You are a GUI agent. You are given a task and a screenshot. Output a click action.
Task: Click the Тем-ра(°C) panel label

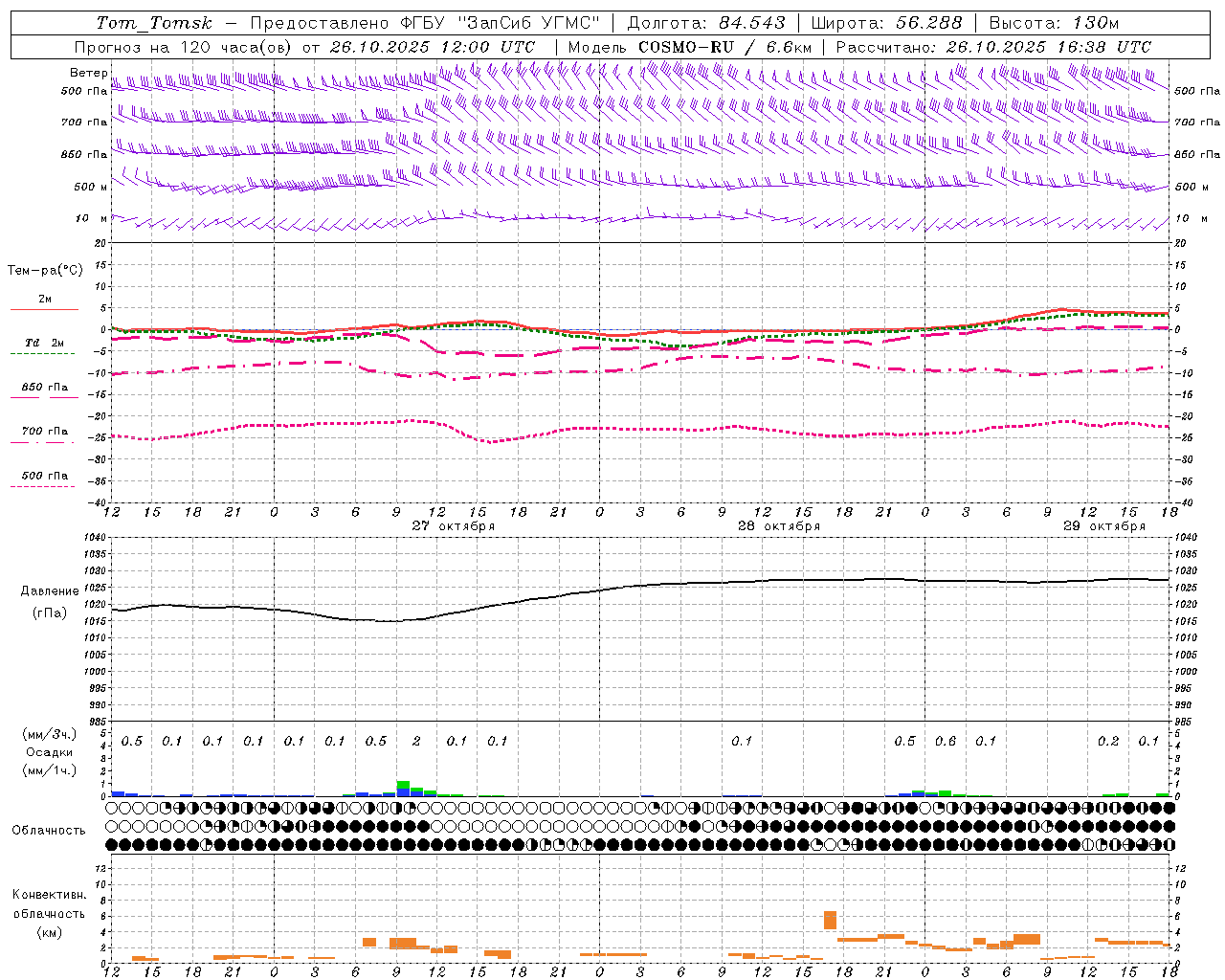(45, 271)
